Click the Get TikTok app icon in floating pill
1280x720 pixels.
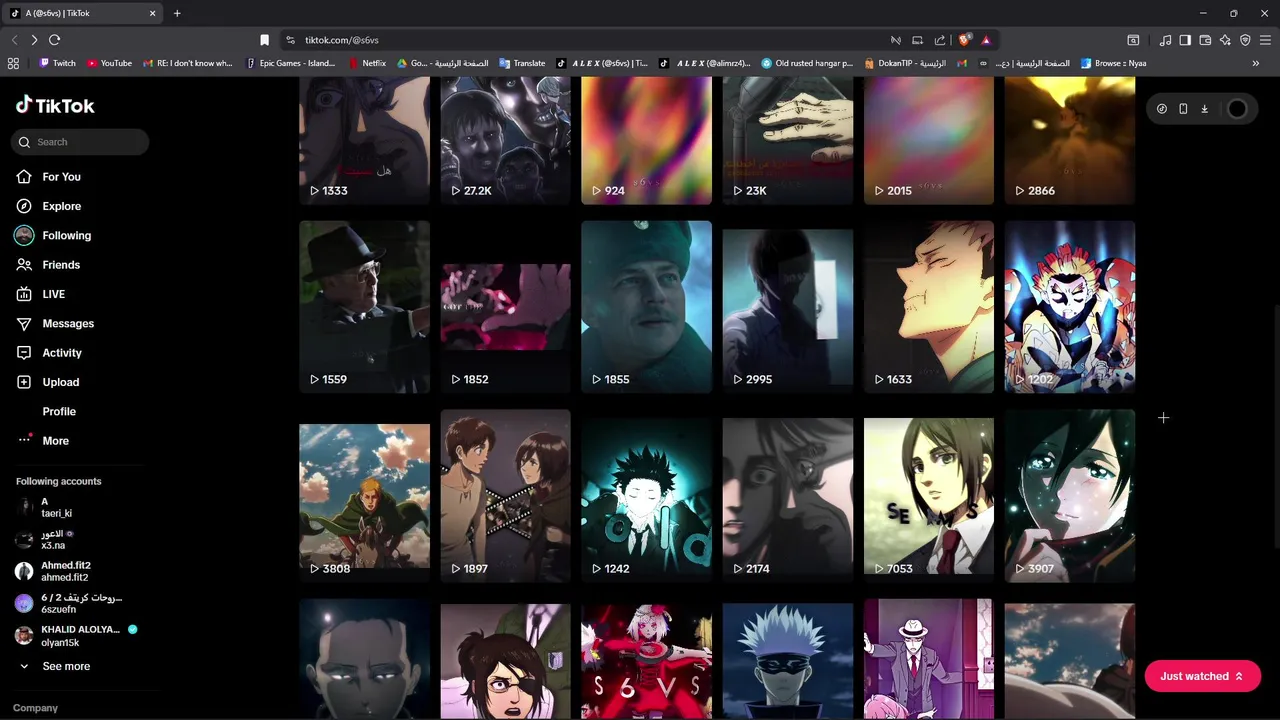click(1161, 109)
